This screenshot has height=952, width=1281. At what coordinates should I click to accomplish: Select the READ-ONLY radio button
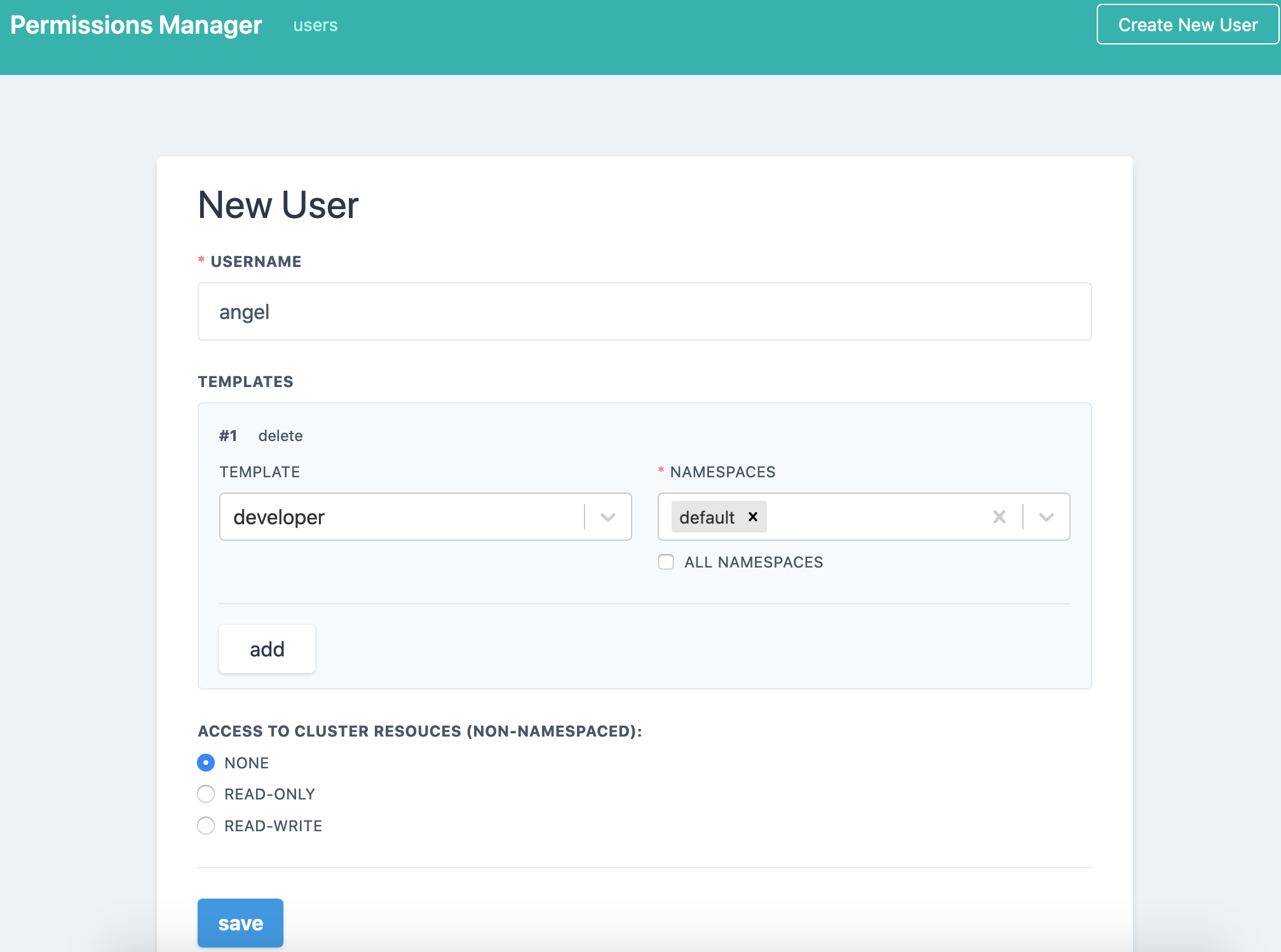coord(207,794)
